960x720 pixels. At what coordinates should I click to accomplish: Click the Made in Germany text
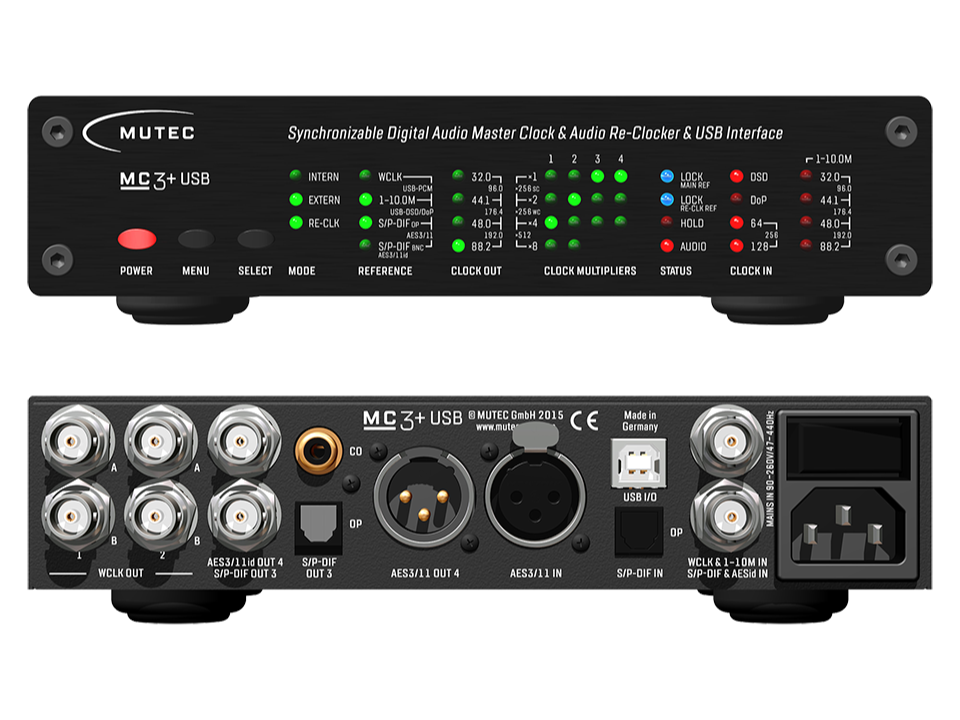640,421
